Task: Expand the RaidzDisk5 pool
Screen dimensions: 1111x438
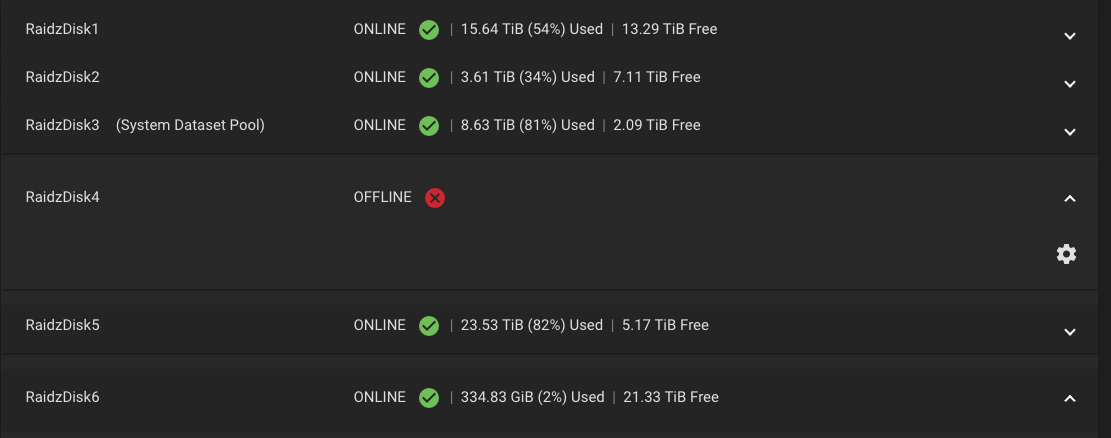Action: tap(1070, 332)
